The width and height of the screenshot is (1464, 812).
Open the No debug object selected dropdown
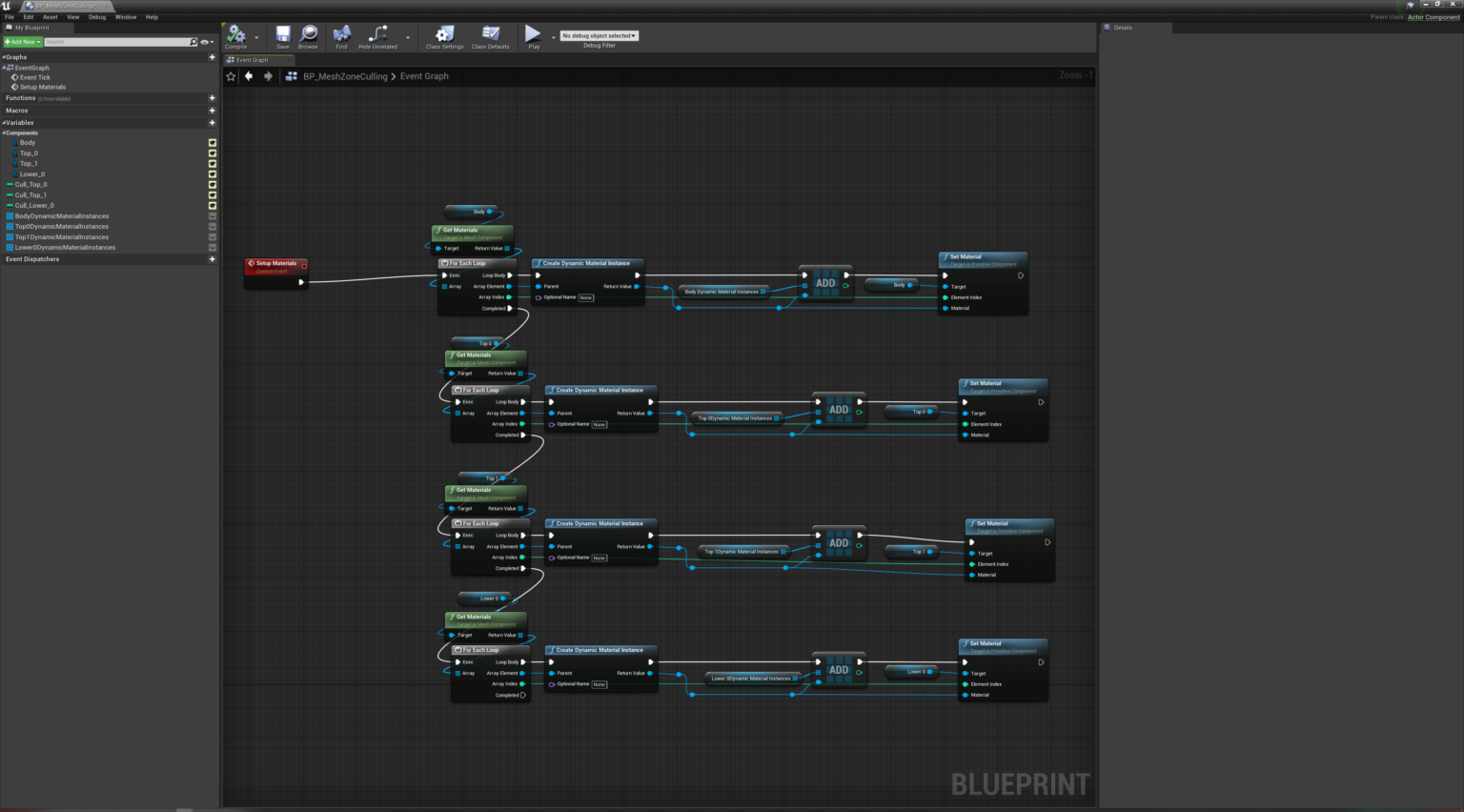click(x=599, y=35)
